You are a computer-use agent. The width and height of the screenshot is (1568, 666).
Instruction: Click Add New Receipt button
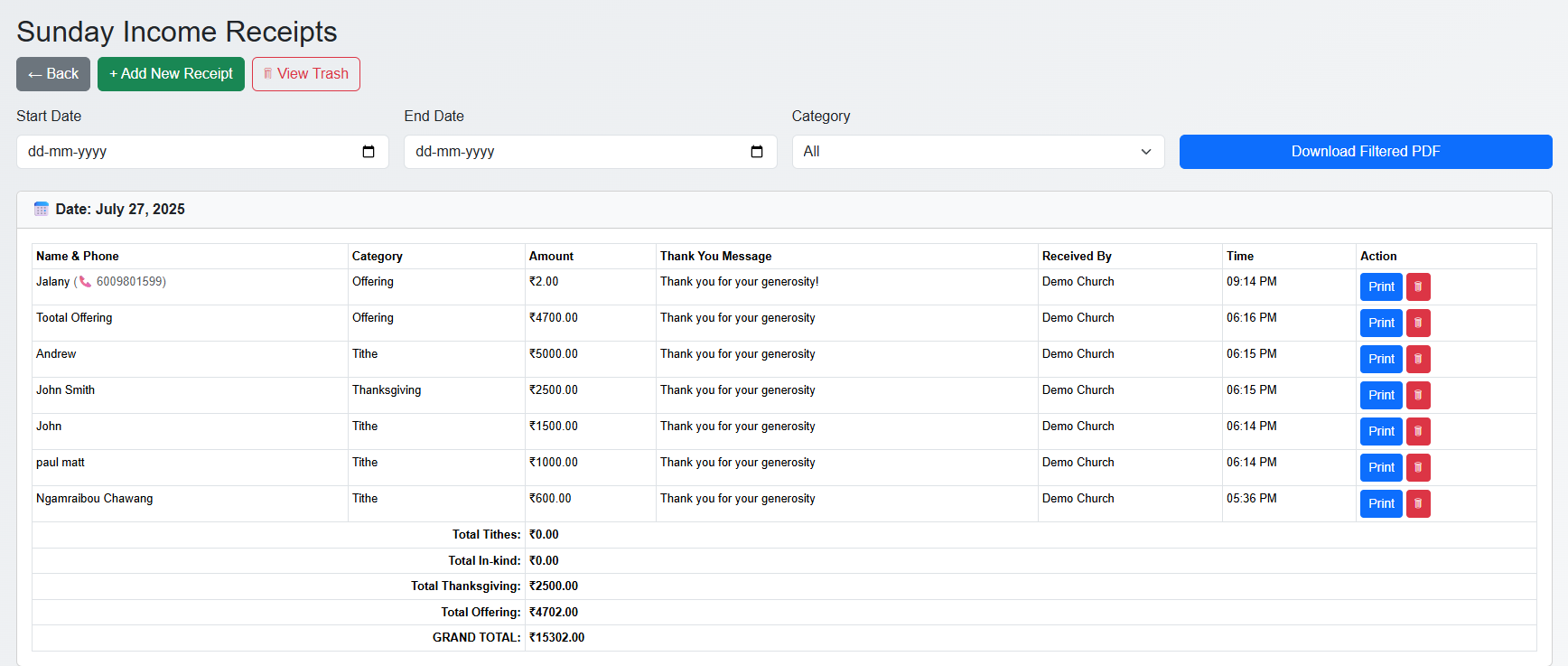click(x=171, y=74)
